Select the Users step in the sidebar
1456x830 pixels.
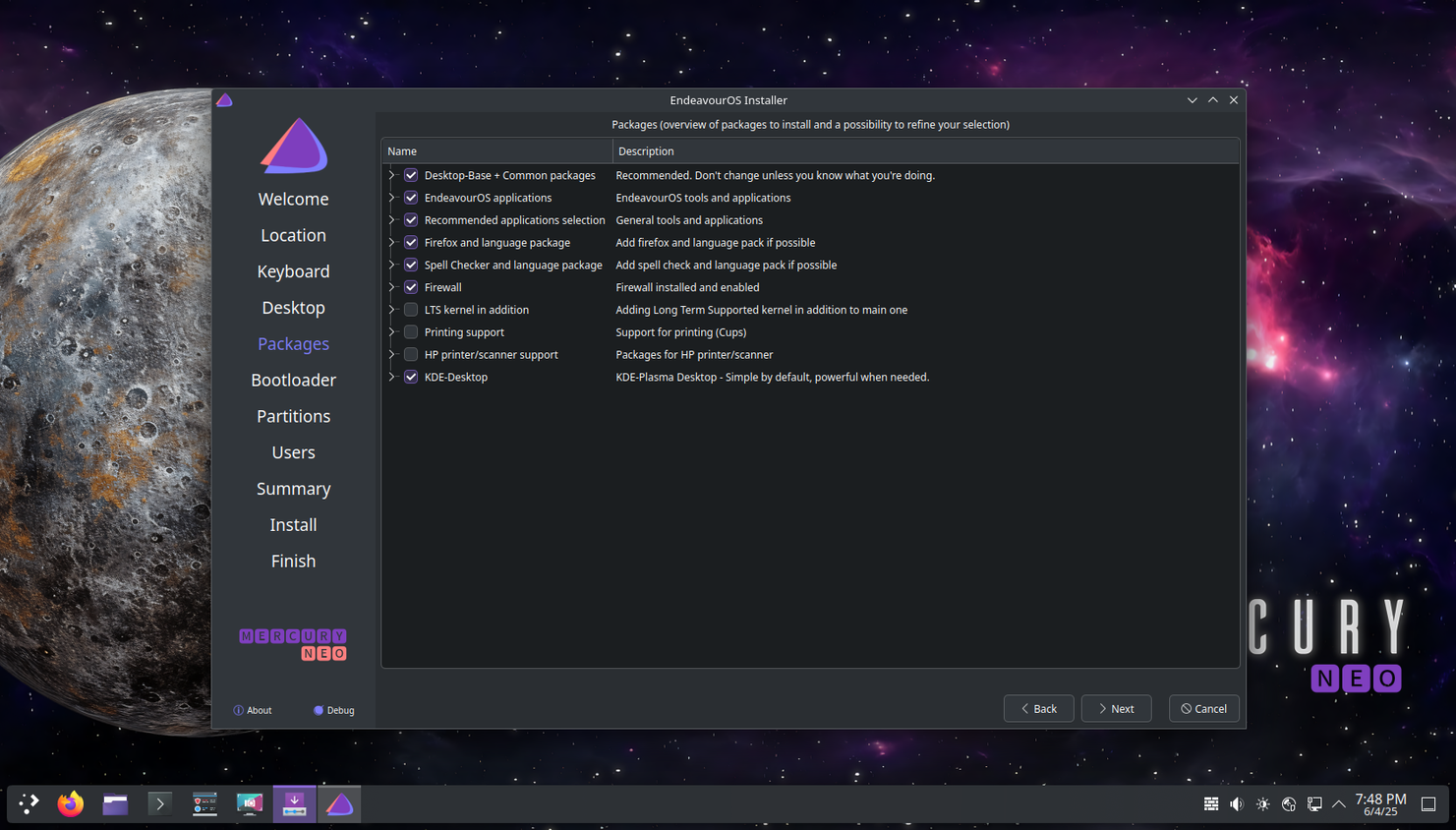293,452
